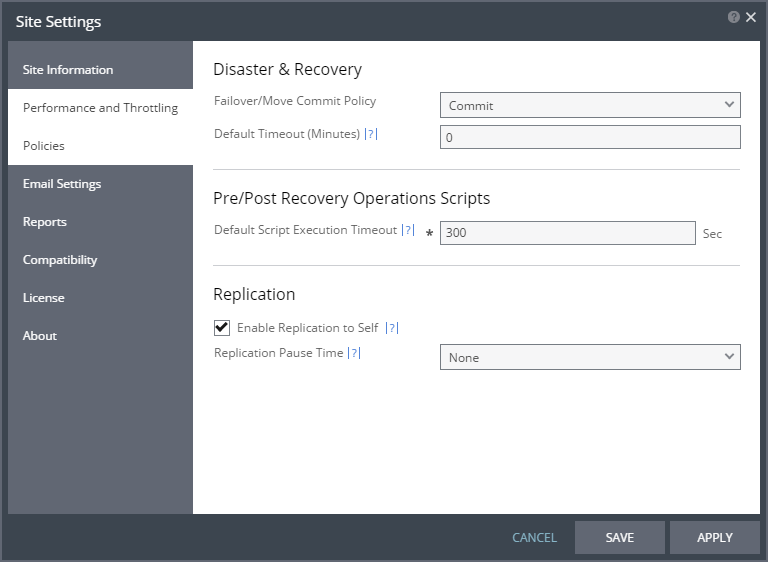
Task: Go to Reports tab
Action: click(100, 222)
